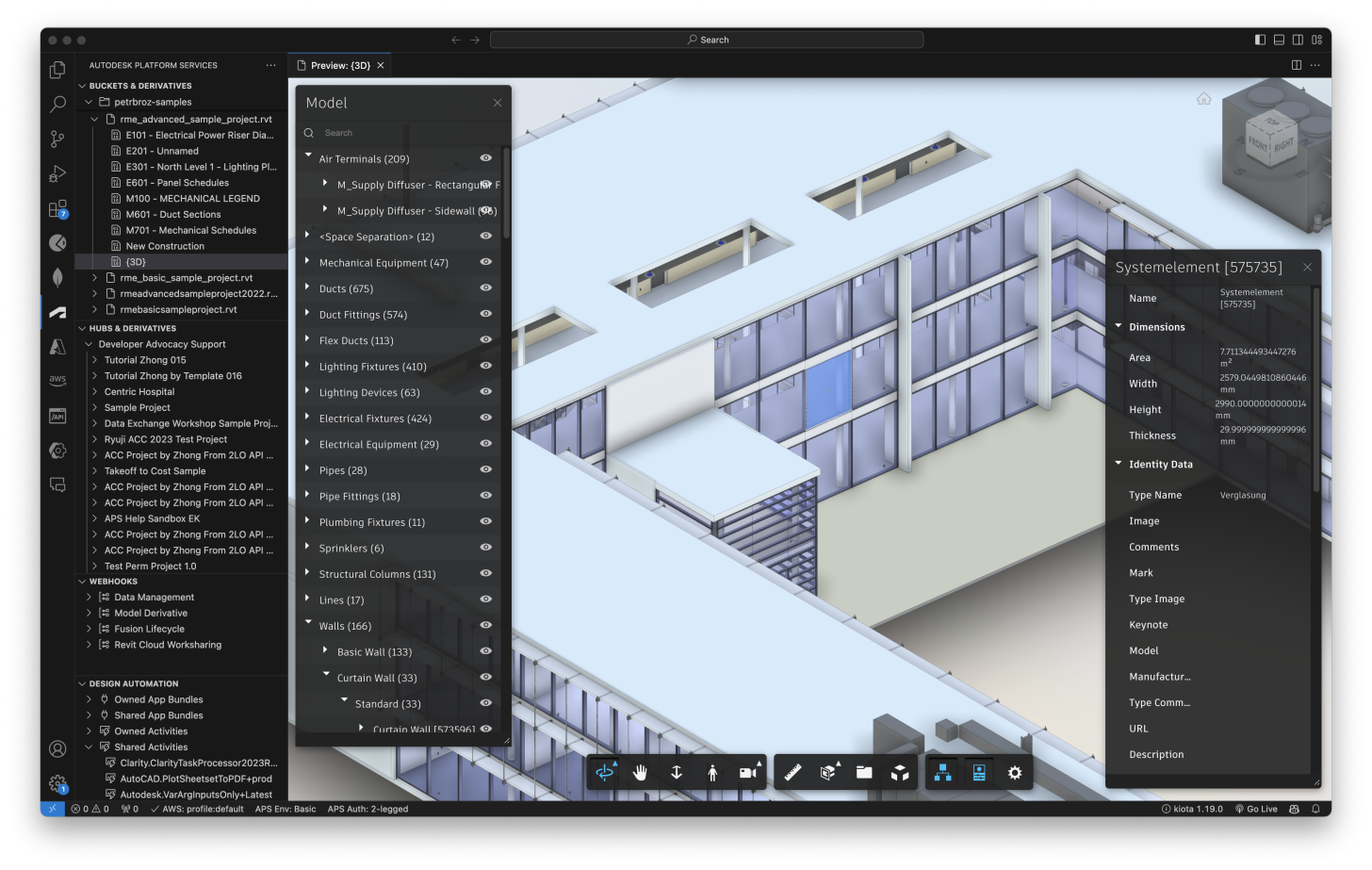Click the ViewCube FRONT face

pos(1259,144)
